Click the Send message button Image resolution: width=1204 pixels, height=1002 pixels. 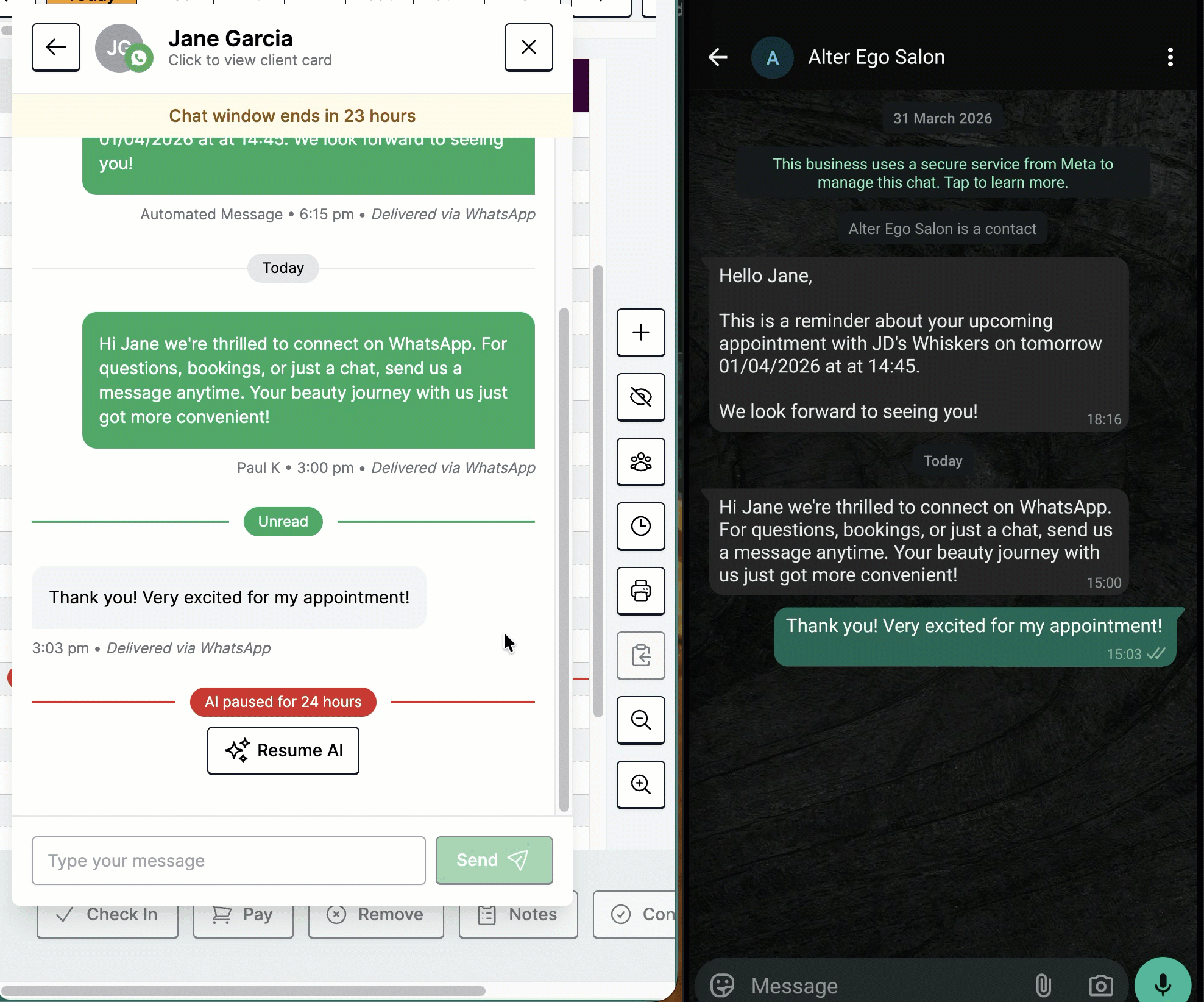[x=494, y=861]
